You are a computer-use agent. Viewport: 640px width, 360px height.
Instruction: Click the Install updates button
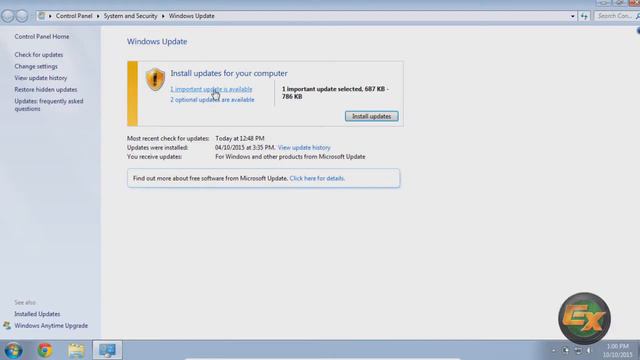371,116
